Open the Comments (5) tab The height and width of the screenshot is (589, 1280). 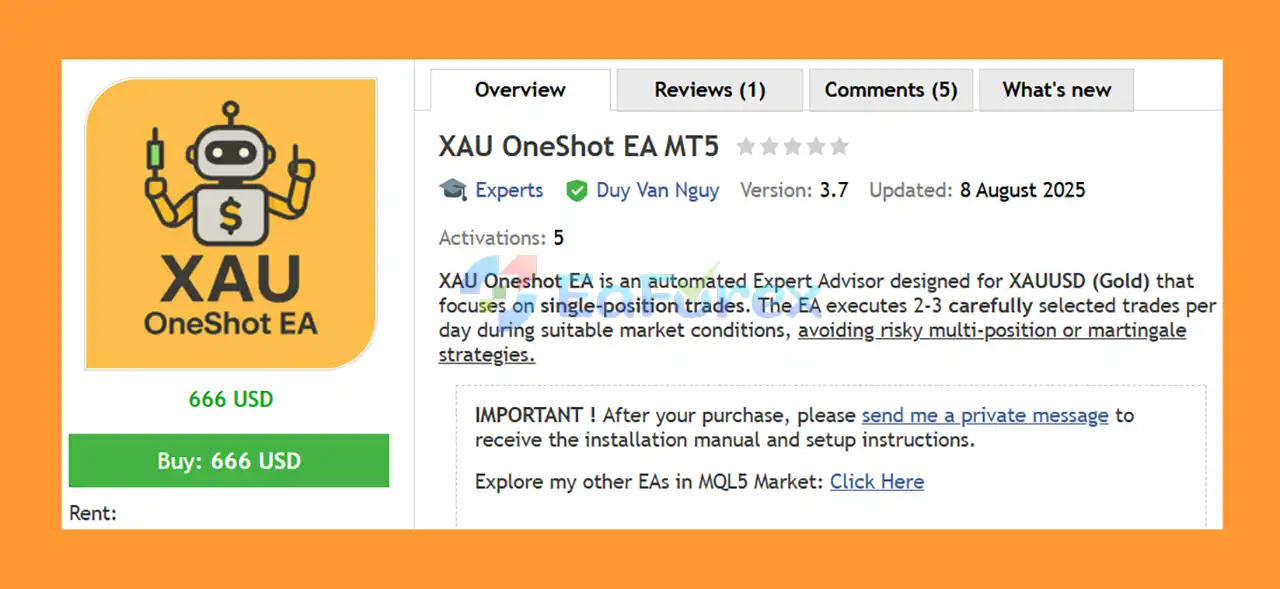[891, 90]
